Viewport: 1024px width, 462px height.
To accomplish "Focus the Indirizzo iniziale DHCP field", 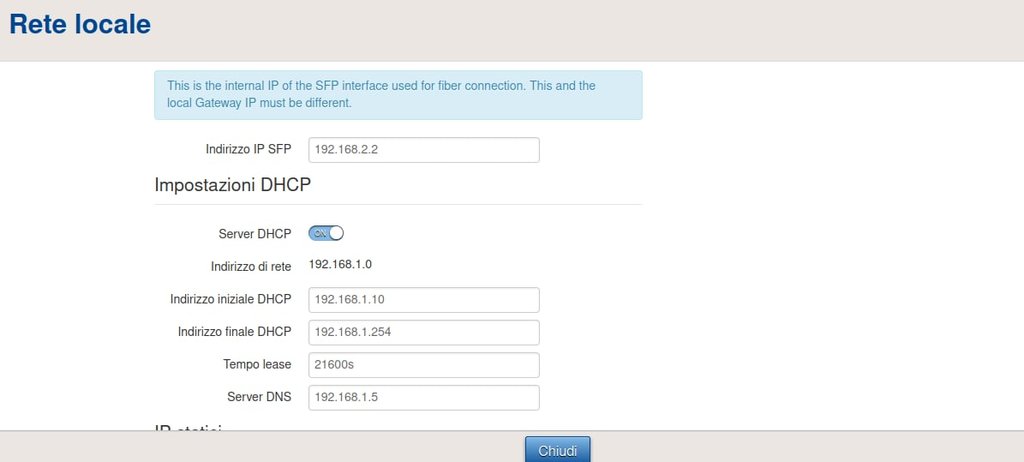I will [424, 300].
